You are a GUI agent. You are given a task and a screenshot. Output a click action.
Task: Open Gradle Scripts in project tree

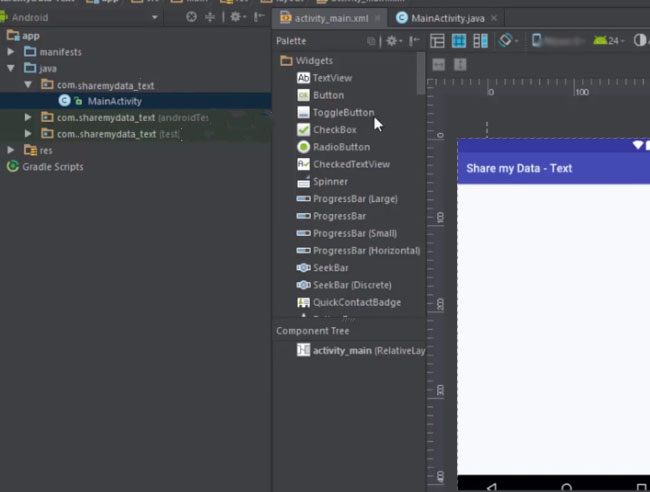pos(52,167)
